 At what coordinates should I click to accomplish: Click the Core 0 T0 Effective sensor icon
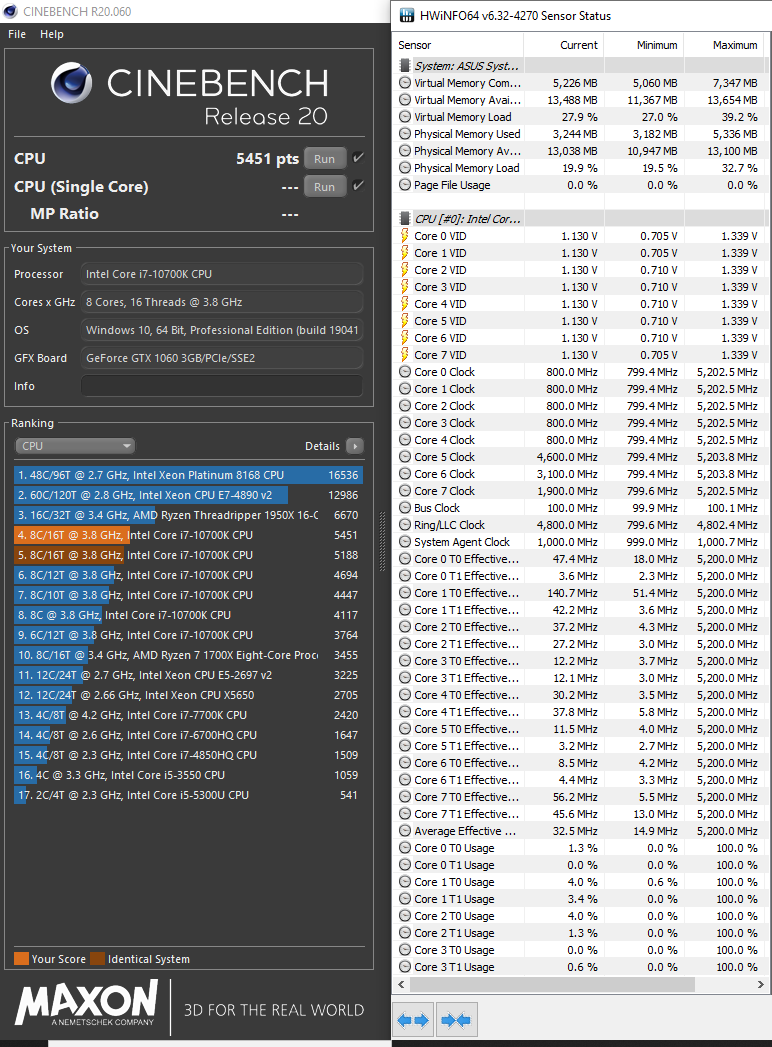click(405, 559)
